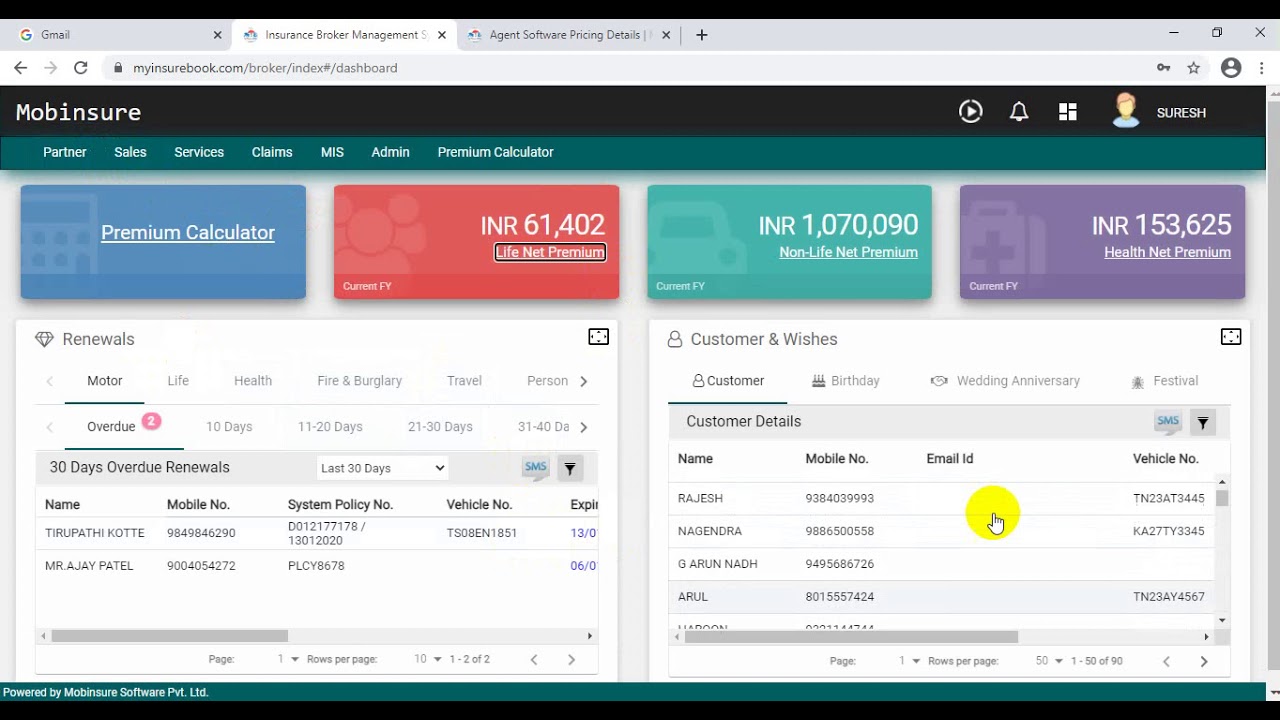Go to previous page in Customer table

(1166, 661)
